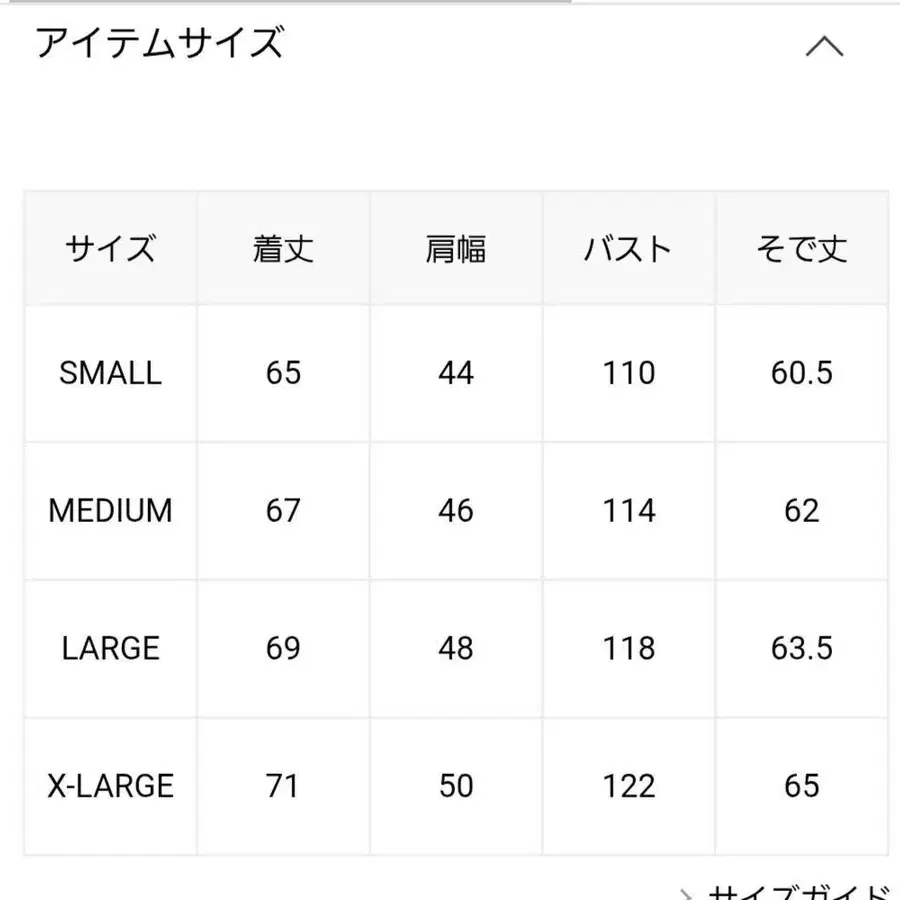The height and width of the screenshot is (900, 900).
Task: Click the バスト column header
Action: 628,248
